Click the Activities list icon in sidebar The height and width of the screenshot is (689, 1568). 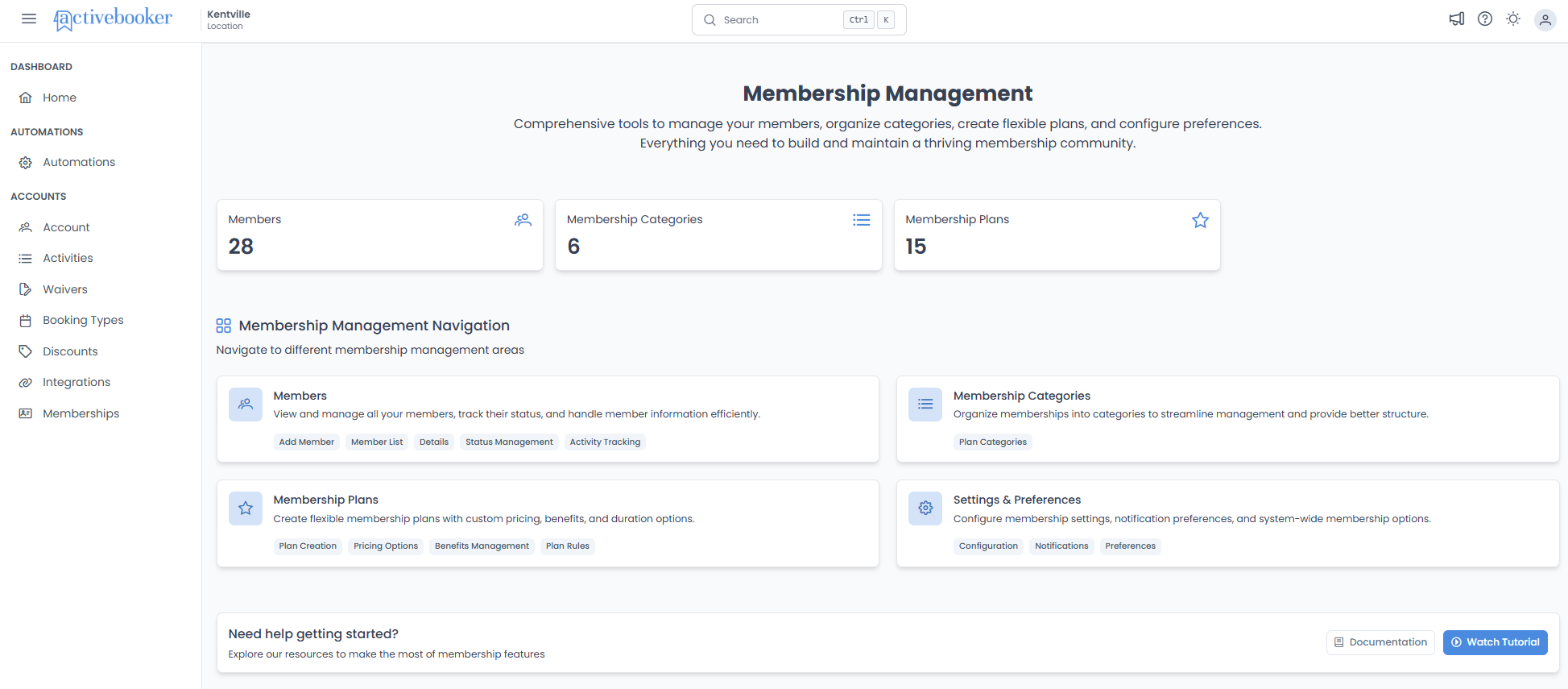click(x=26, y=259)
